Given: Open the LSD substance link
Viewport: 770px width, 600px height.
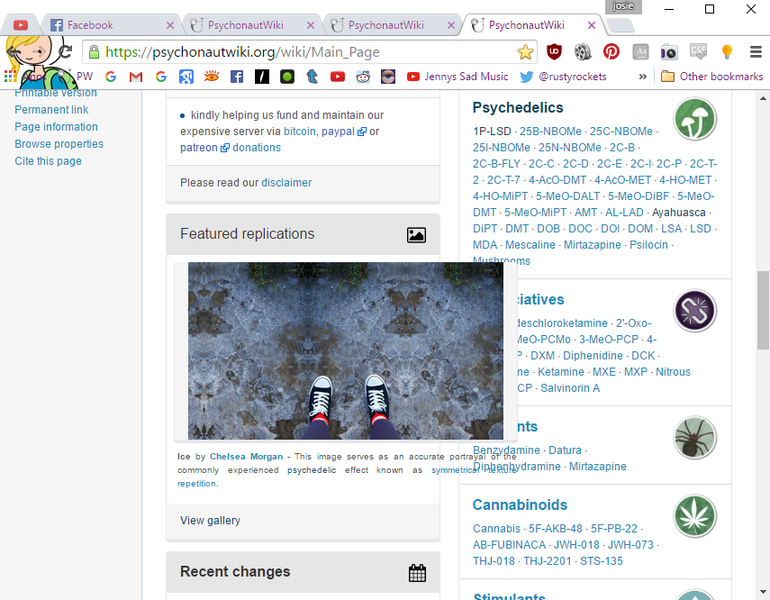Looking at the screenshot, I should pos(700,228).
